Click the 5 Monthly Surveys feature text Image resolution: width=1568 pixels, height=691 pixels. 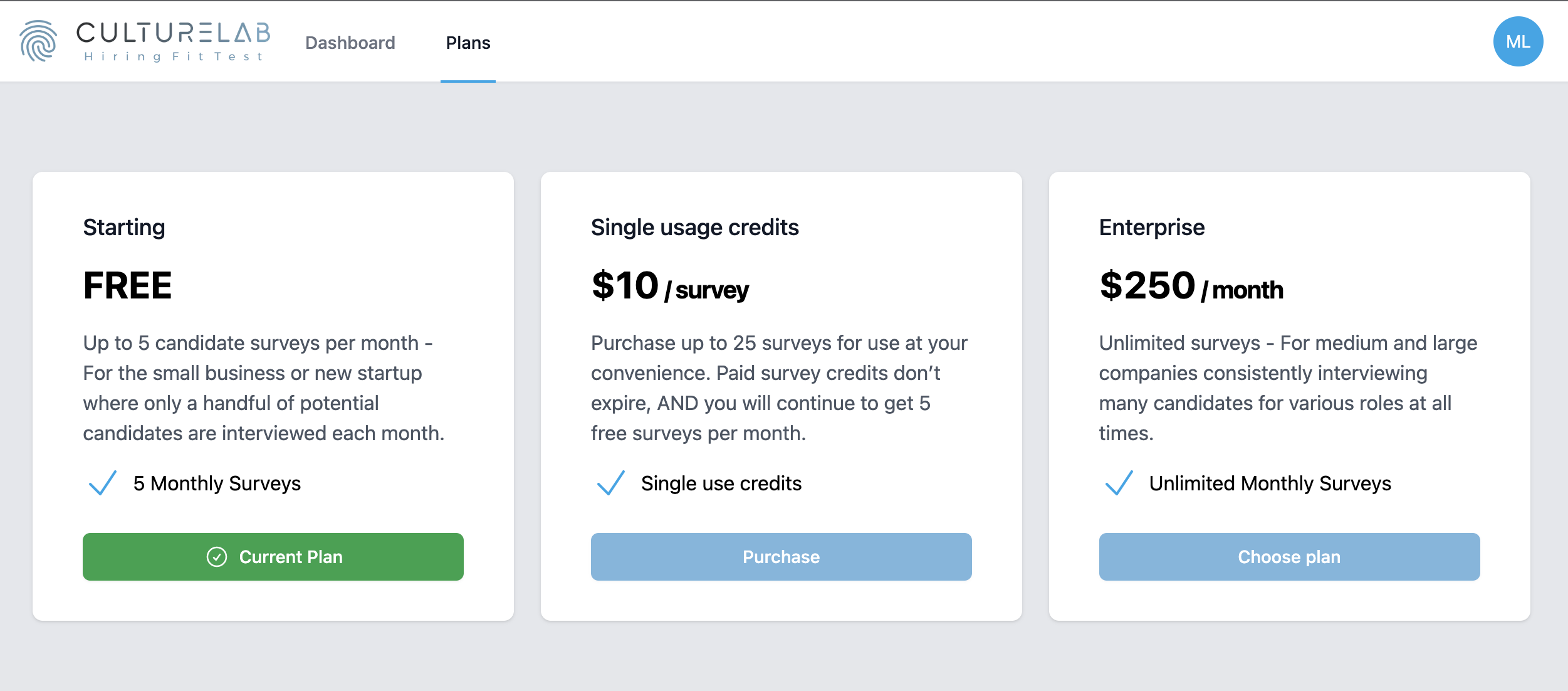[217, 483]
